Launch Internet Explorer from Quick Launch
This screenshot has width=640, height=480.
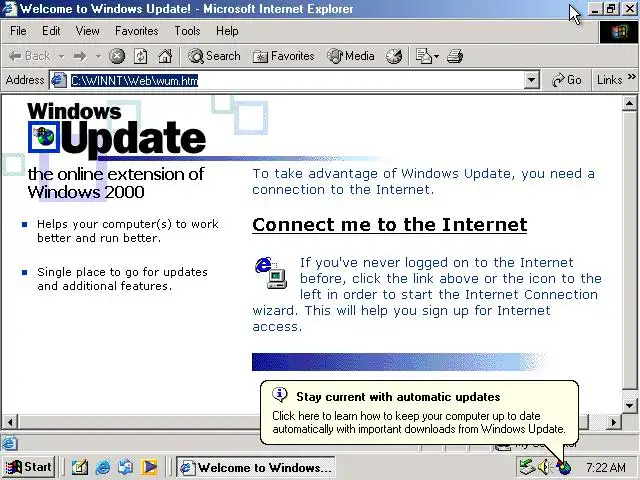coord(103,467)
